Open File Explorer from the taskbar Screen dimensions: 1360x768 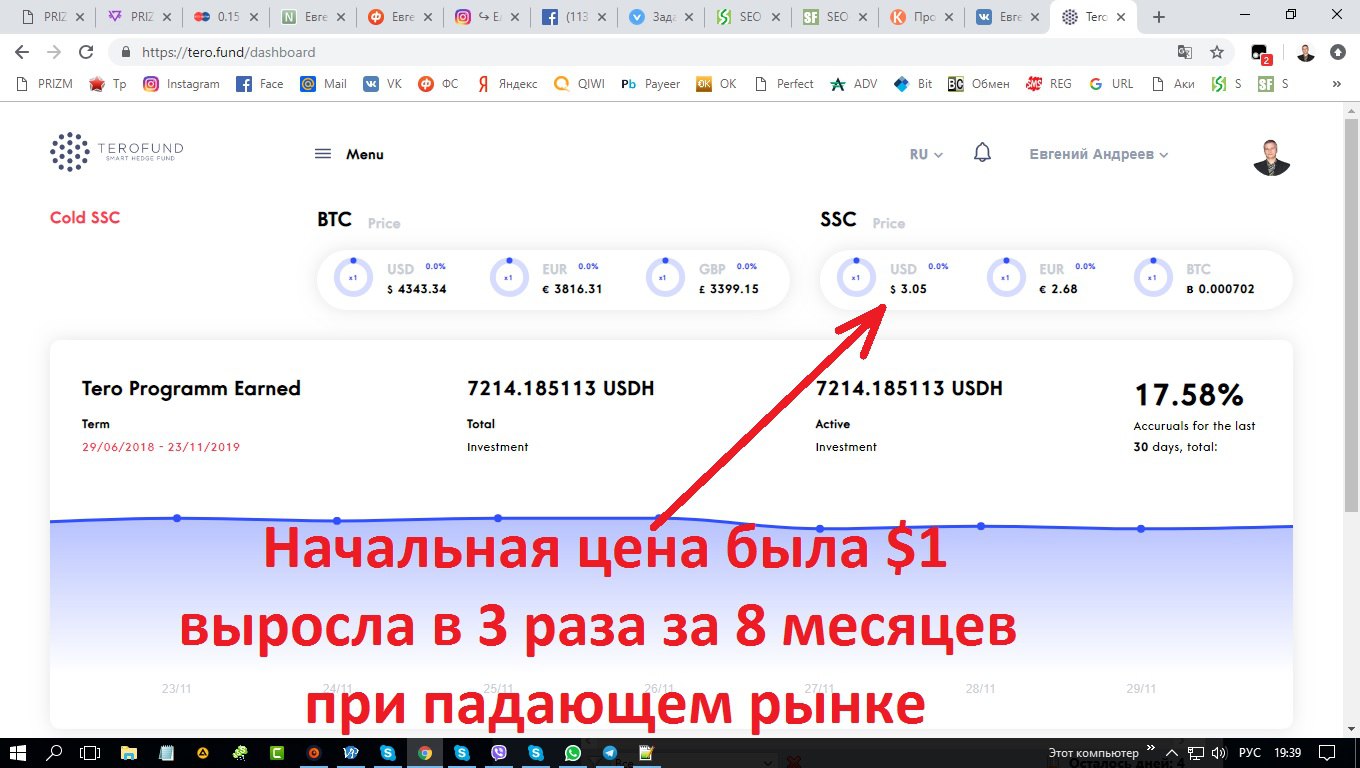129,753
